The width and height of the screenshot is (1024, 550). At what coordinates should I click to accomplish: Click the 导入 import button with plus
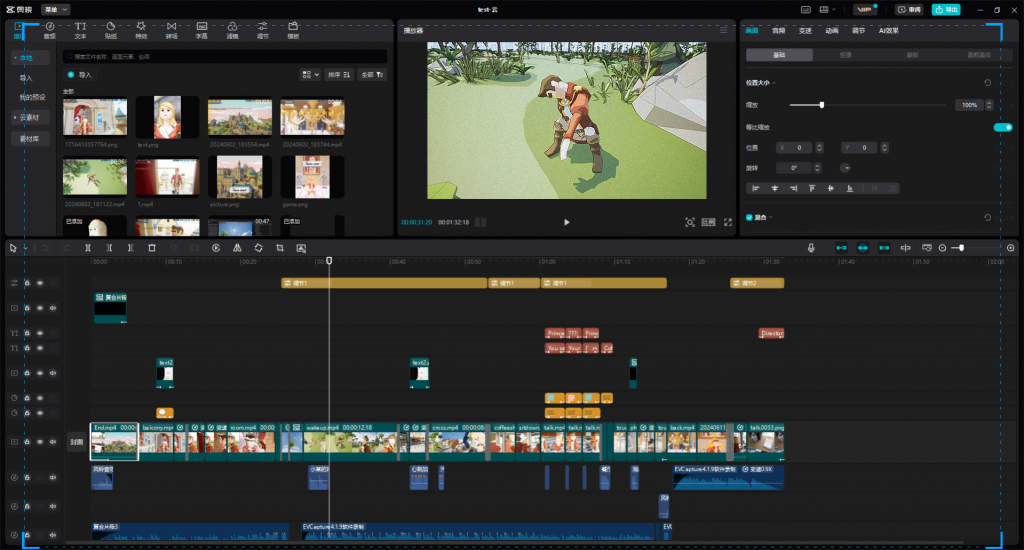coord(80,75)
